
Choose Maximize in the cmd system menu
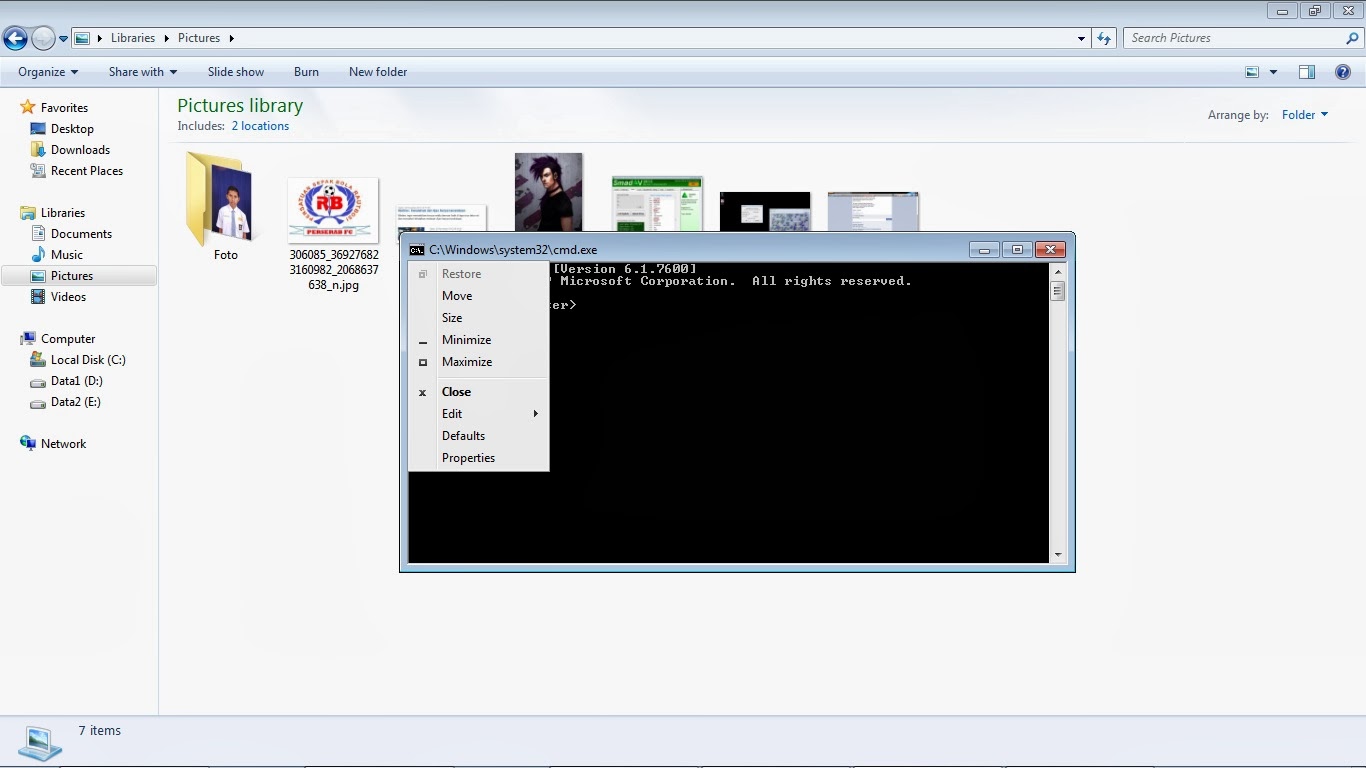[478, 362]
